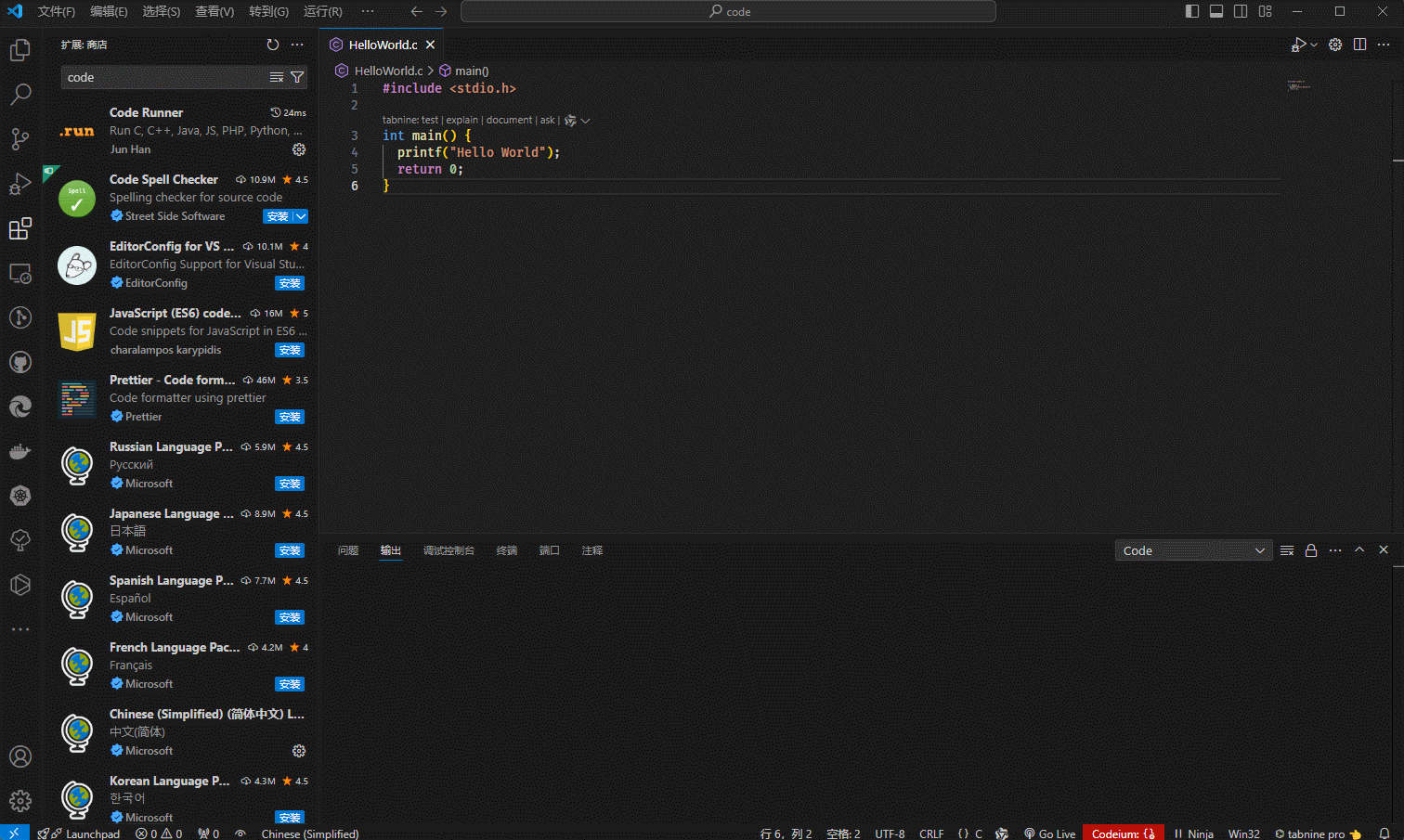Screen dimensions: 1404x840
Task: Open the 查看(V) menu
Action: coord(215,11)
